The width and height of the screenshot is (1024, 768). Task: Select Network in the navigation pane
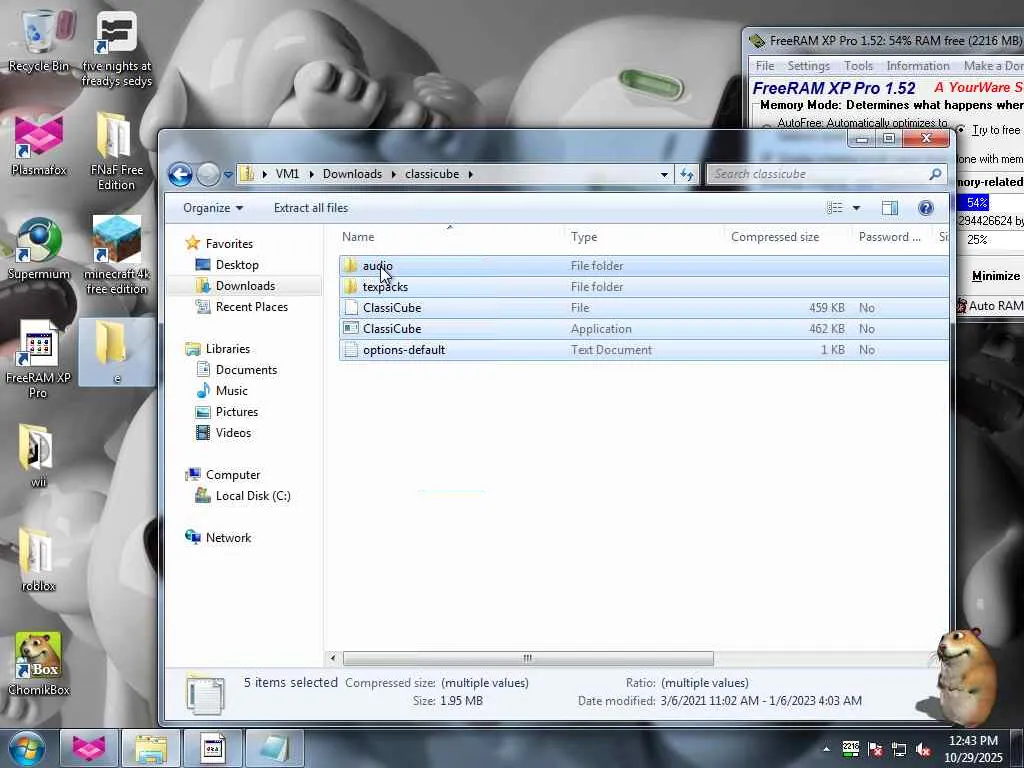tap(228, 537)
